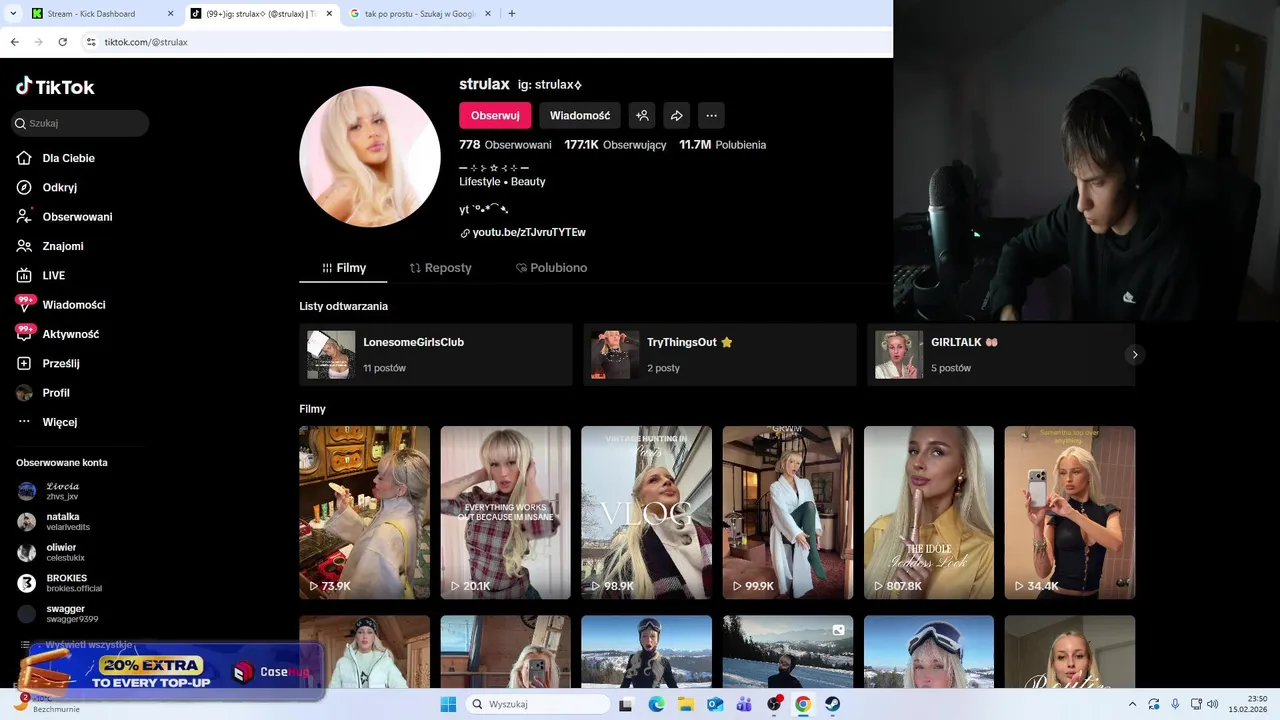Open video with 73.9K views
The width and height of the screenshot is (1280, 720).
364,513
